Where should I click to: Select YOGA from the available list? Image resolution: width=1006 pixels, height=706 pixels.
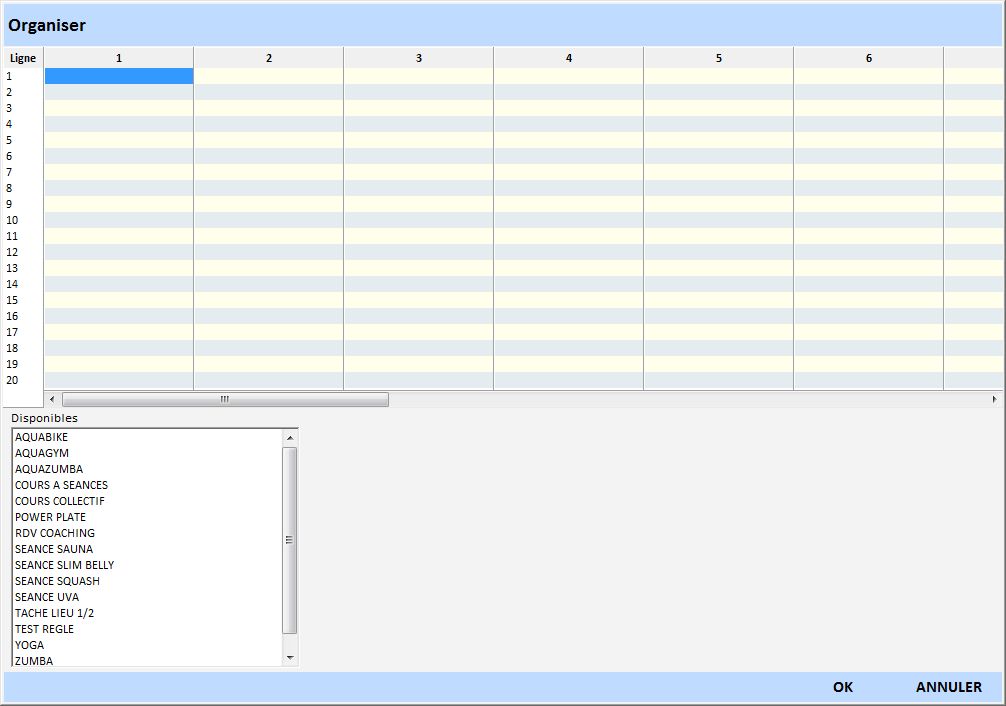point(29,645)
